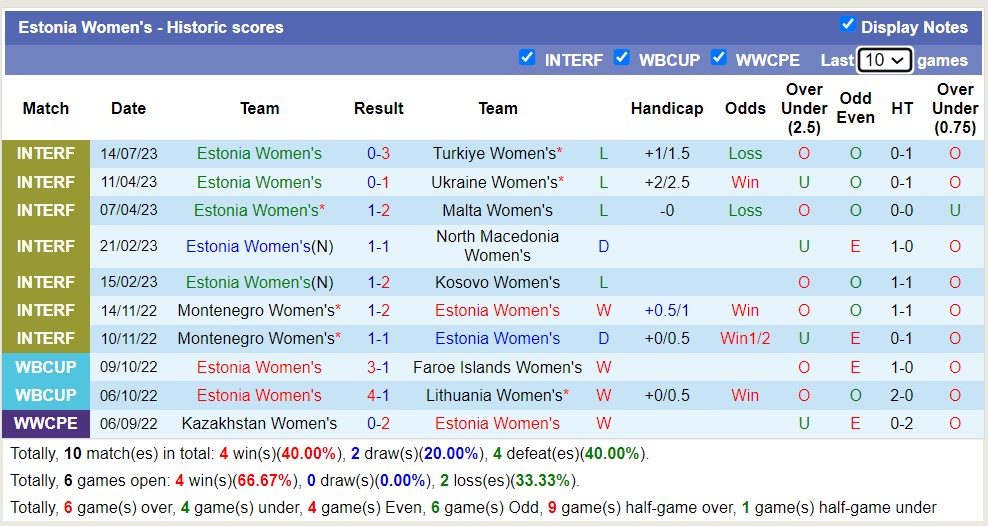Viewport: 988px width, 526px height.
Task: Click the WBCUP label on 09/10/22 row
Action: [x=45, y=367]
